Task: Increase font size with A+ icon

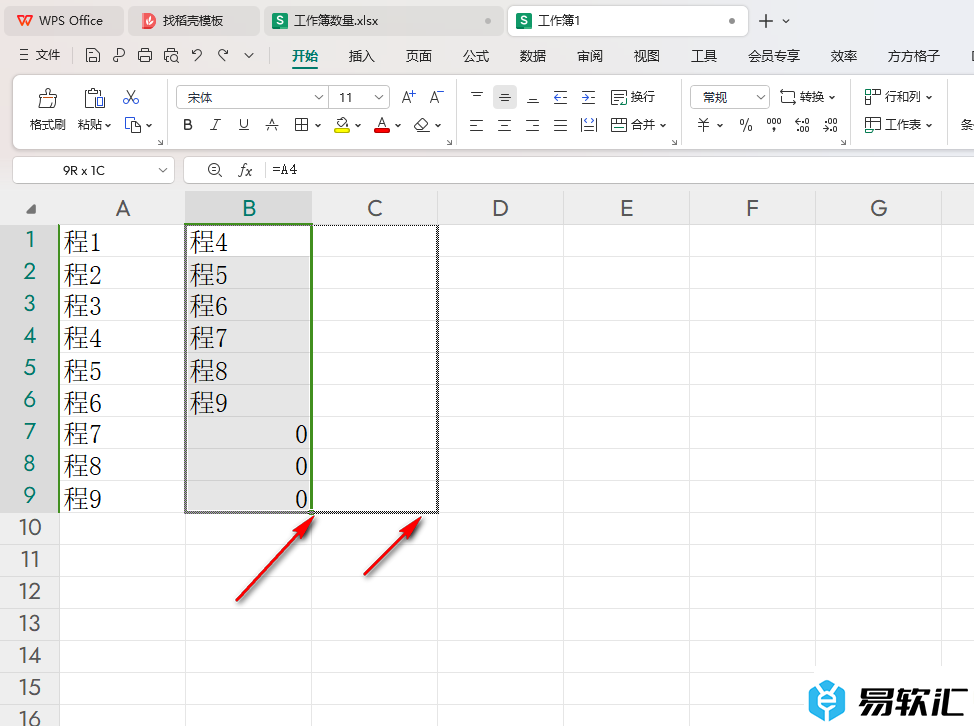Action: coord(408,97)
